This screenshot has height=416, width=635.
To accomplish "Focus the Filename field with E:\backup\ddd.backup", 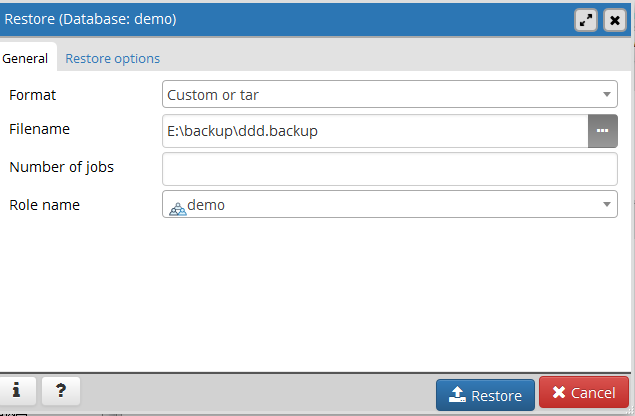I will 375,131.
